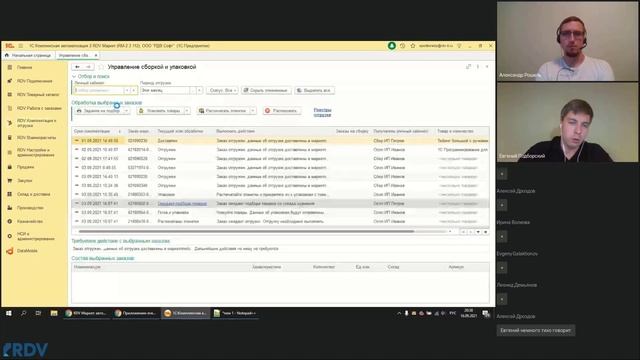Open the Производство sidebar icon
Image resolution: width=640 pixels, height=360 pixels.
(10, 208)
